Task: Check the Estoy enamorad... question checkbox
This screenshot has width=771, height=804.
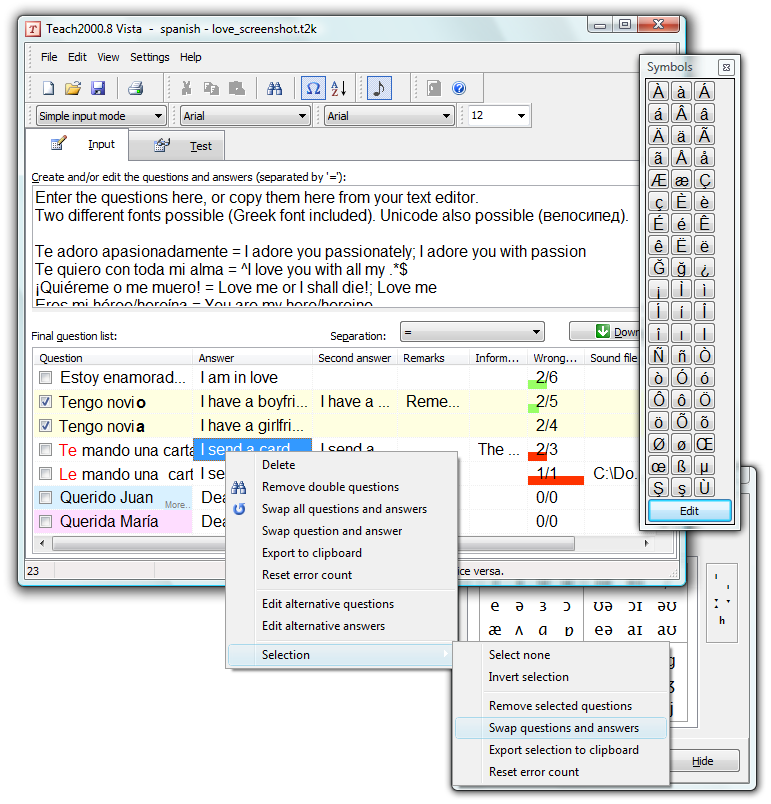Action: click(46, 378)
